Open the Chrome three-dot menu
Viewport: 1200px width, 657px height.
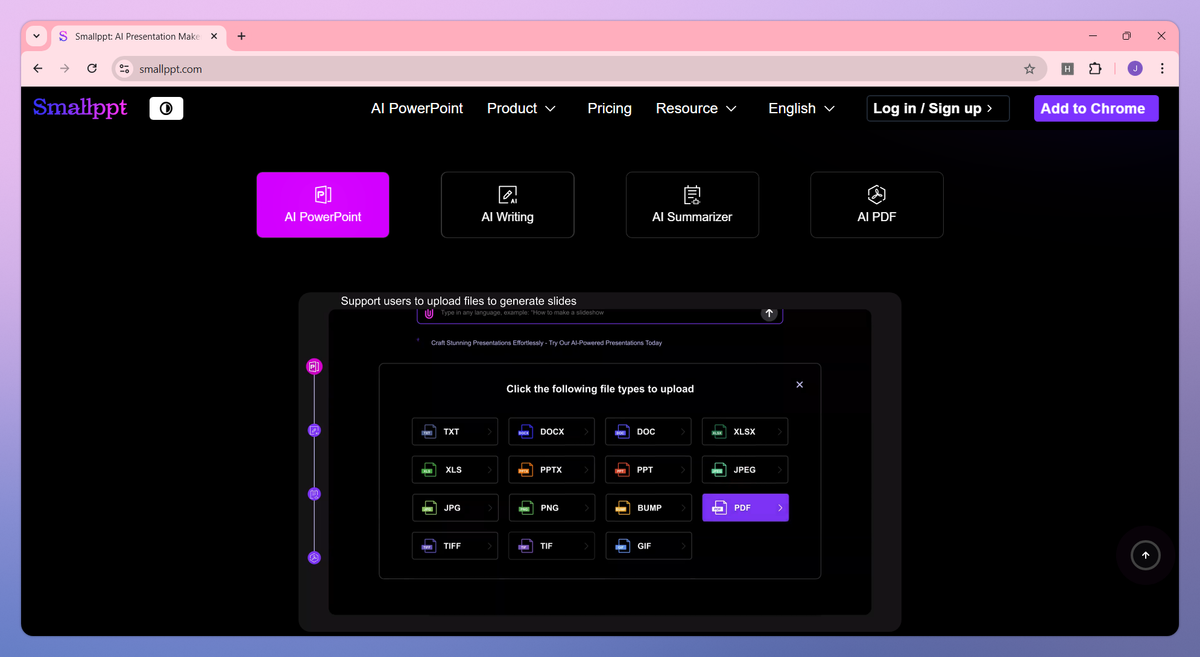pyautogui.click(x=1162, y=69)
